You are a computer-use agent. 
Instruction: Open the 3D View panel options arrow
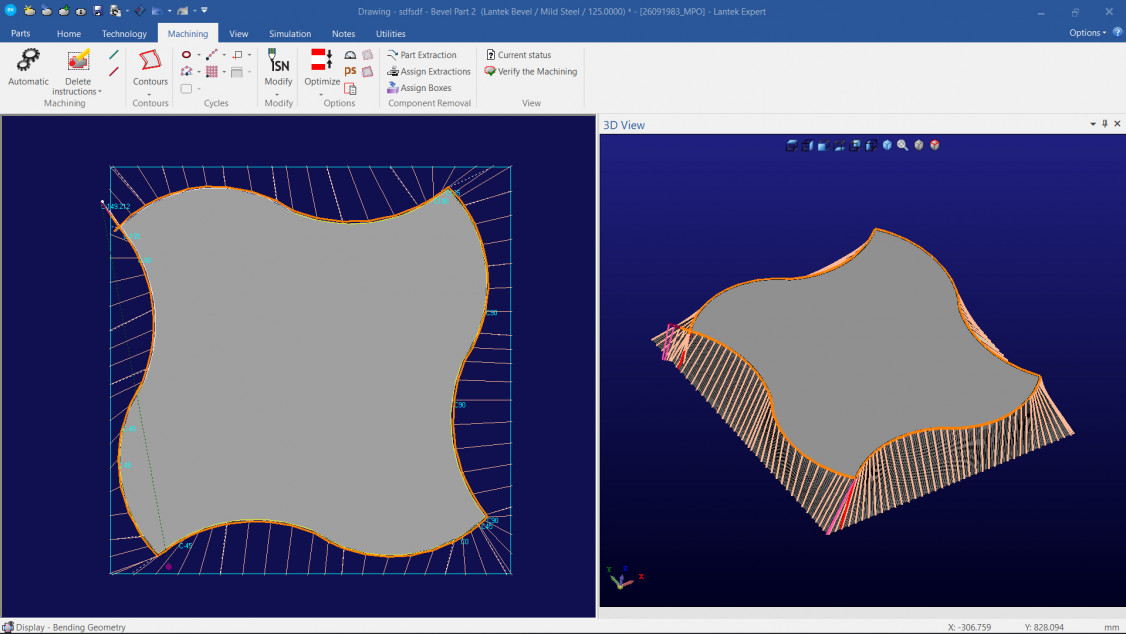pos(1093,124)
